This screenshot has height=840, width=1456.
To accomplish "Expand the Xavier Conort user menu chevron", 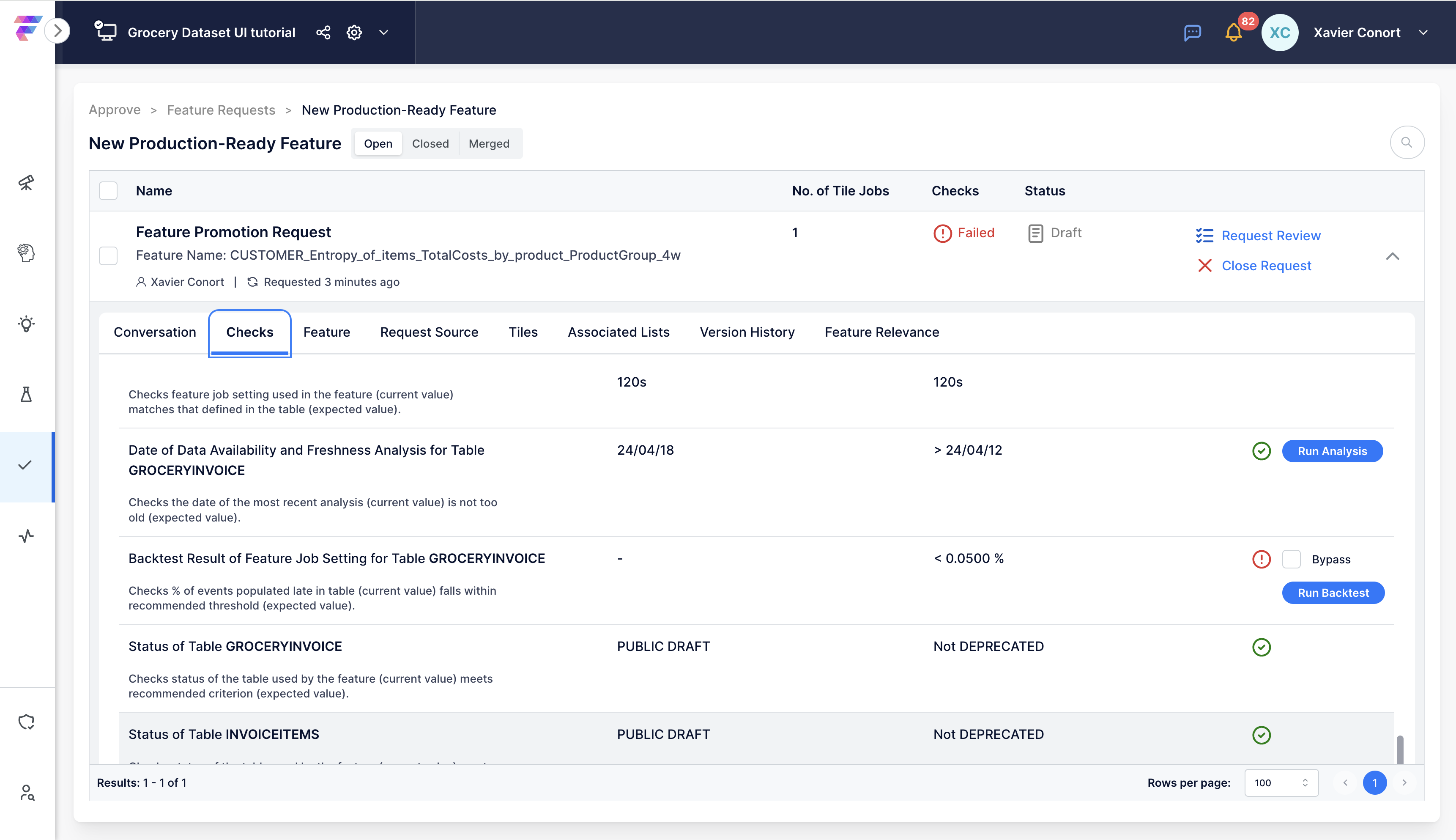I will tap(1423, 33).
